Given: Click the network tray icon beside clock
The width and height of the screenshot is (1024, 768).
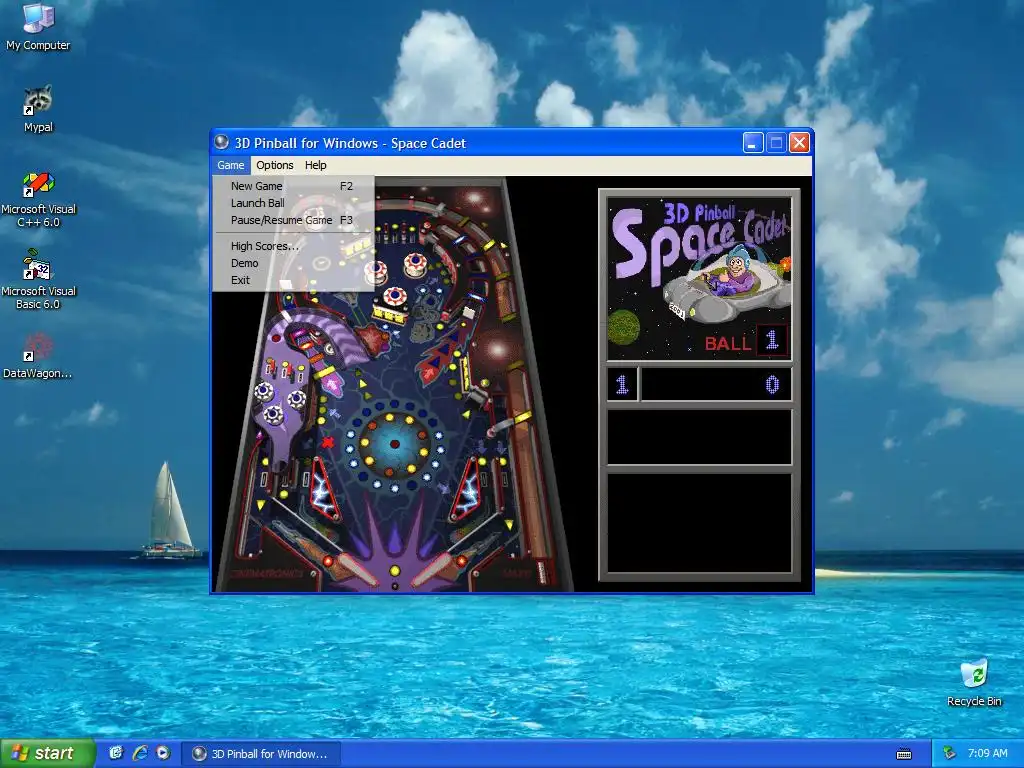Looking at the screenshot, I should pyautogui.click(x=949, y=754).
